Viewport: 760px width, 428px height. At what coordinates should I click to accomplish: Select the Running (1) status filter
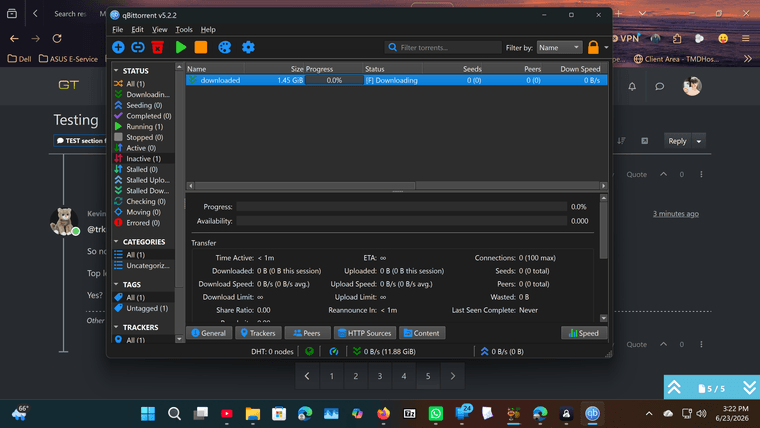143,127
